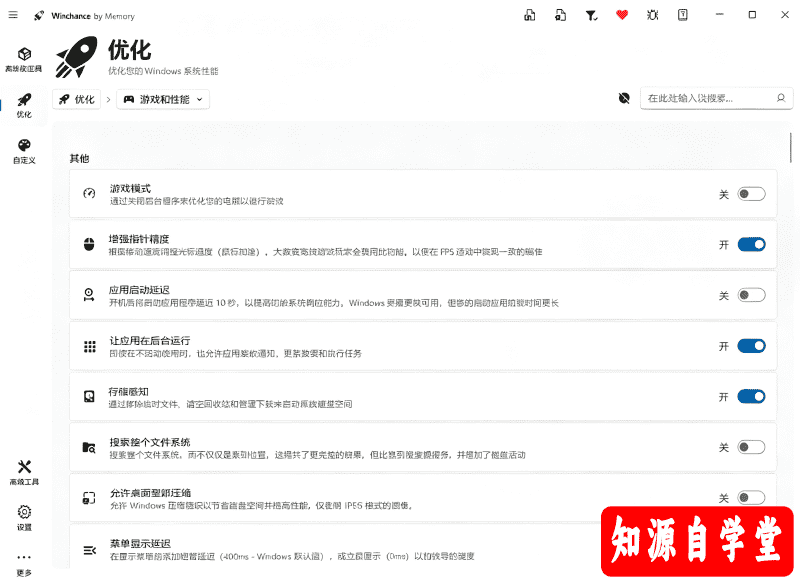Click the 允许桌面壁纸压缩 setting title
800x587 pixels.
151,493
